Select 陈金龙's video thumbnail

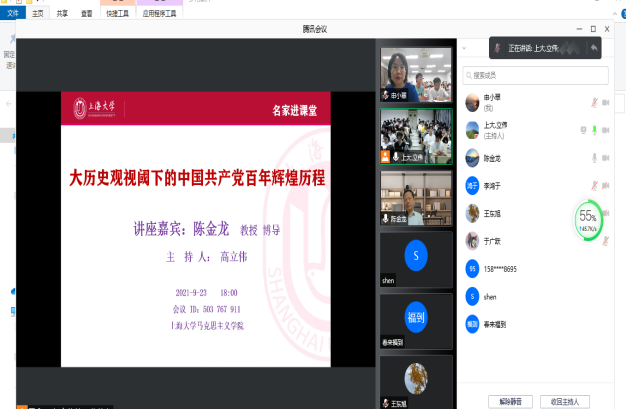tap(415, 197)
